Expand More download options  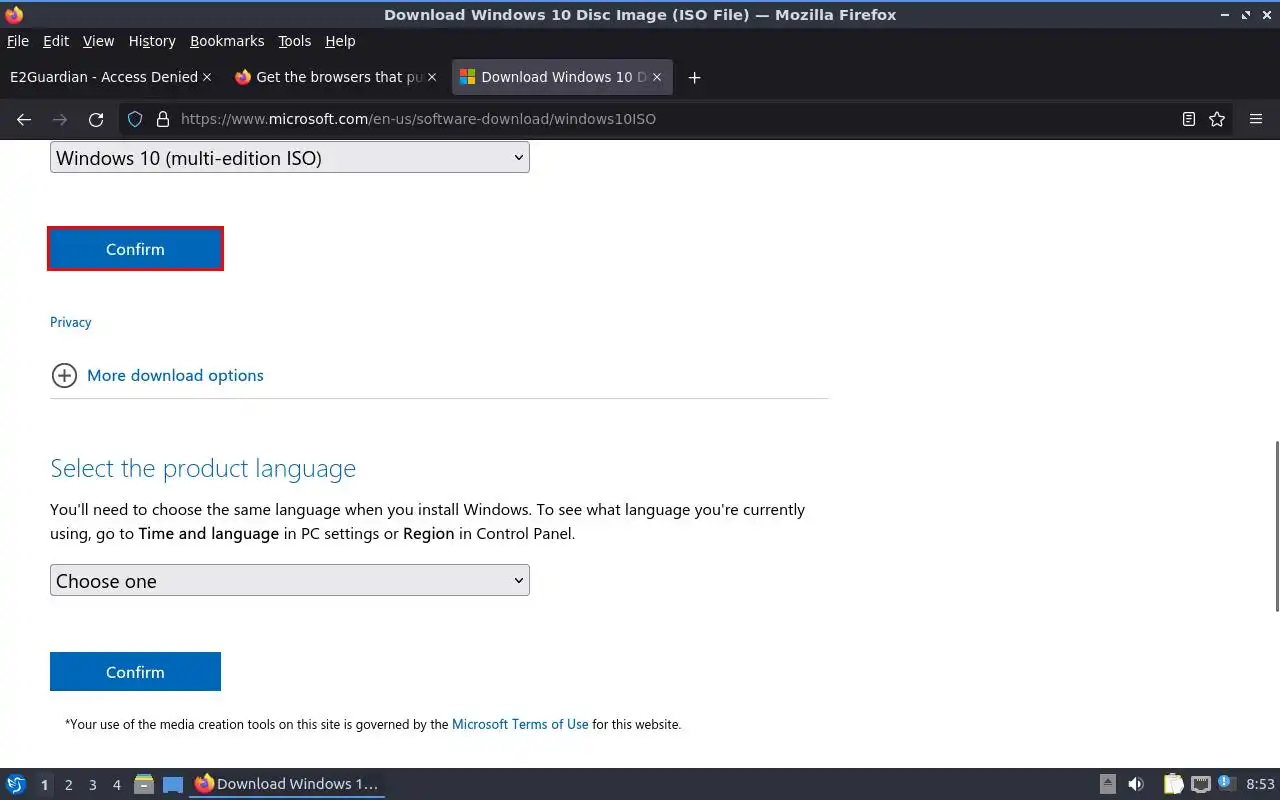(x=157, y=375)
